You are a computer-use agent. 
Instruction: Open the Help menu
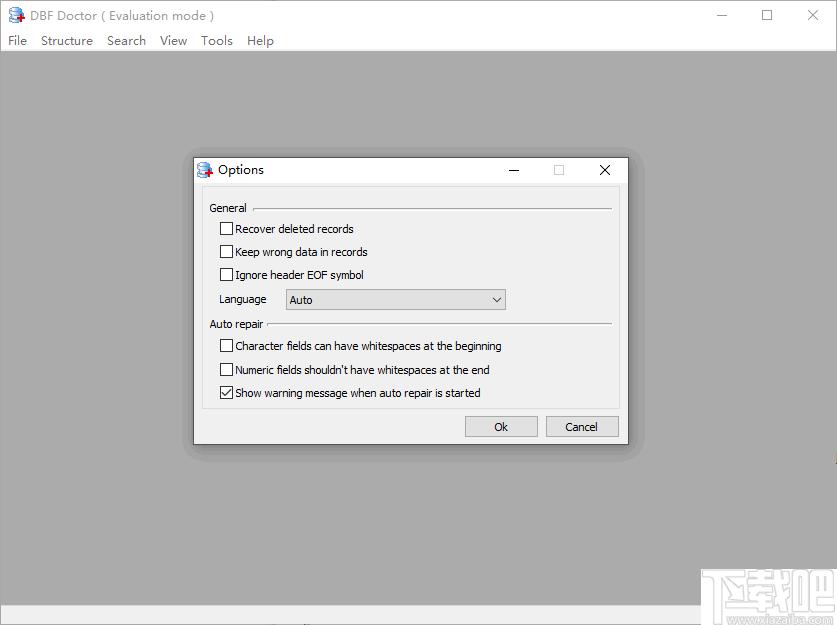[x=260, y=41]
